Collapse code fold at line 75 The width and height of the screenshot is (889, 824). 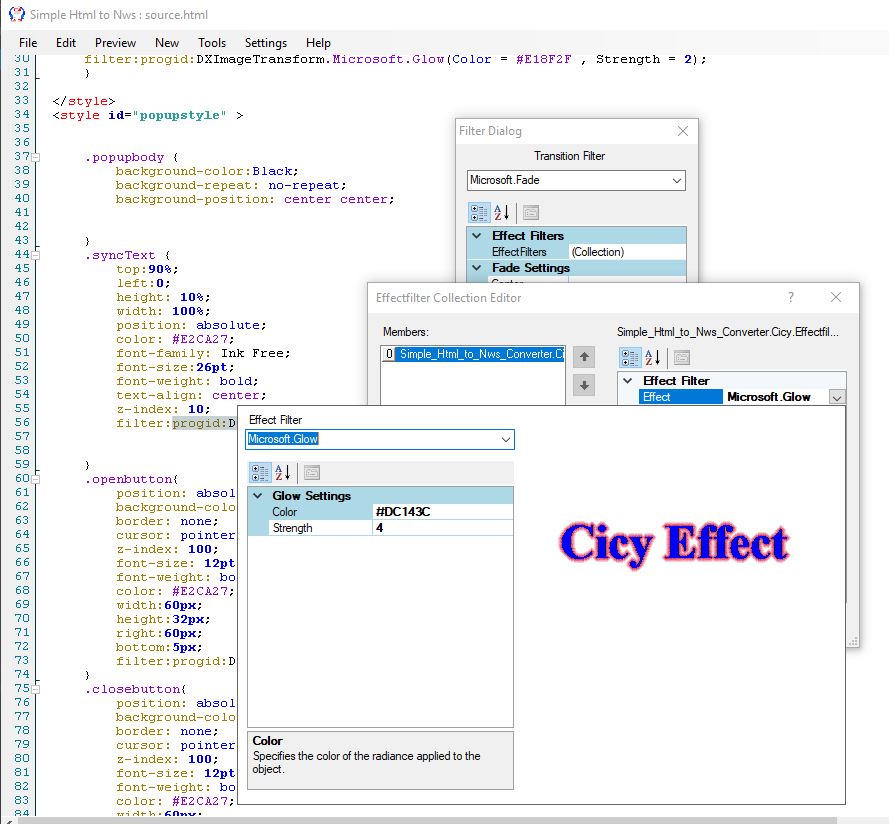click(x=36, y=689)
